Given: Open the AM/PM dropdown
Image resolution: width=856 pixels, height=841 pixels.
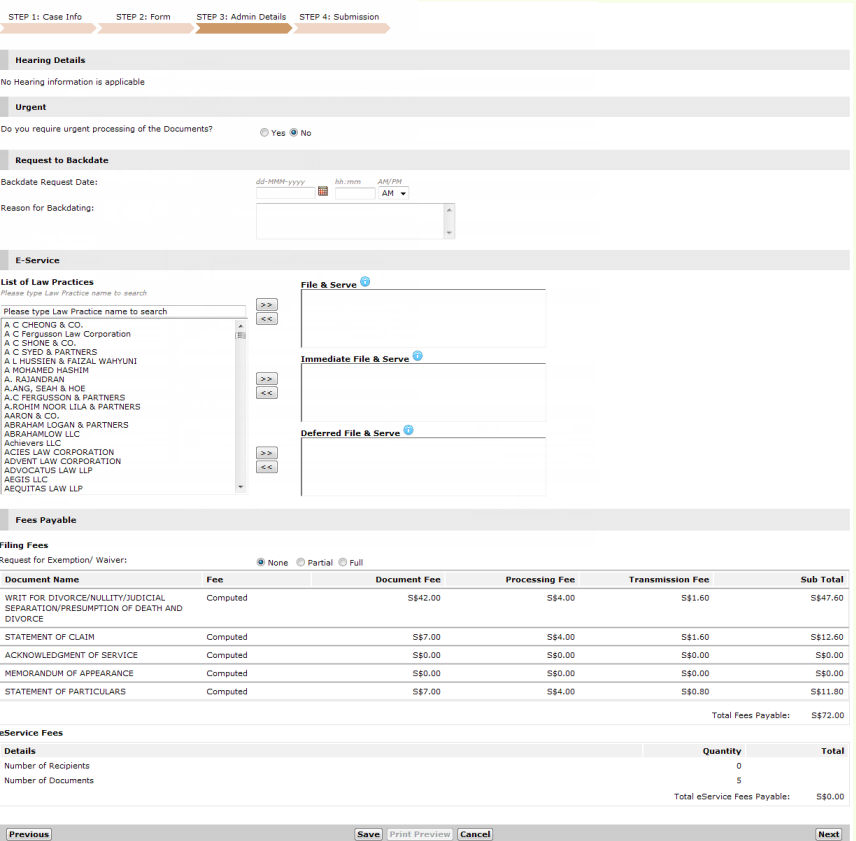Looking at the screenshot, I should coord(393,193).
